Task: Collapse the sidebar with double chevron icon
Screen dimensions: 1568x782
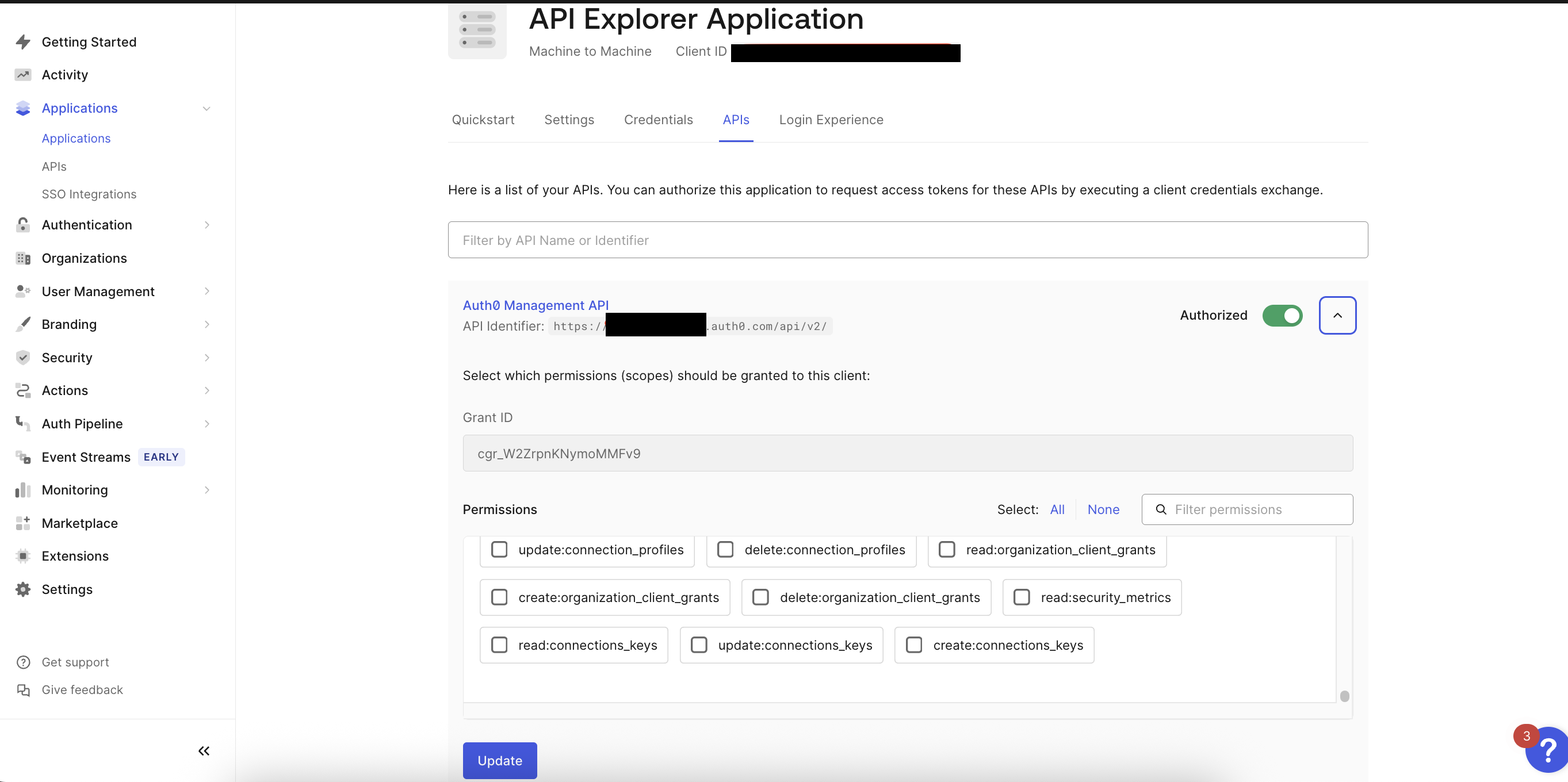Action: pos(204,751)
